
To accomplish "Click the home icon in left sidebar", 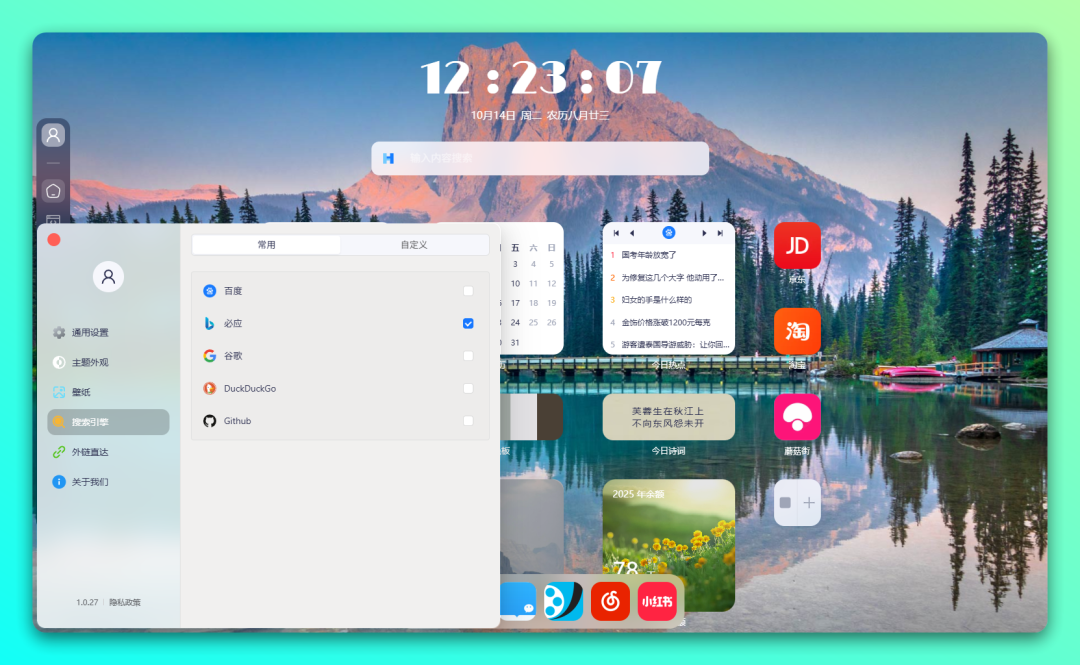I will click(53, 190).
